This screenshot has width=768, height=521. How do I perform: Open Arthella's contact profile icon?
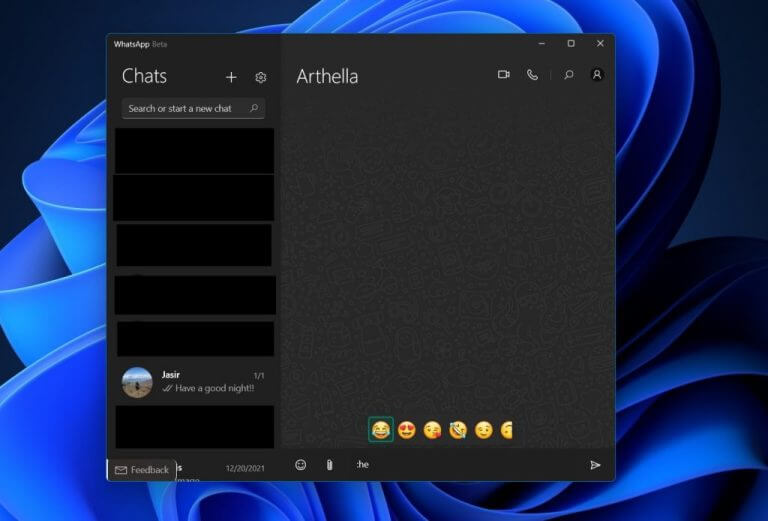(x=597, y=75)
